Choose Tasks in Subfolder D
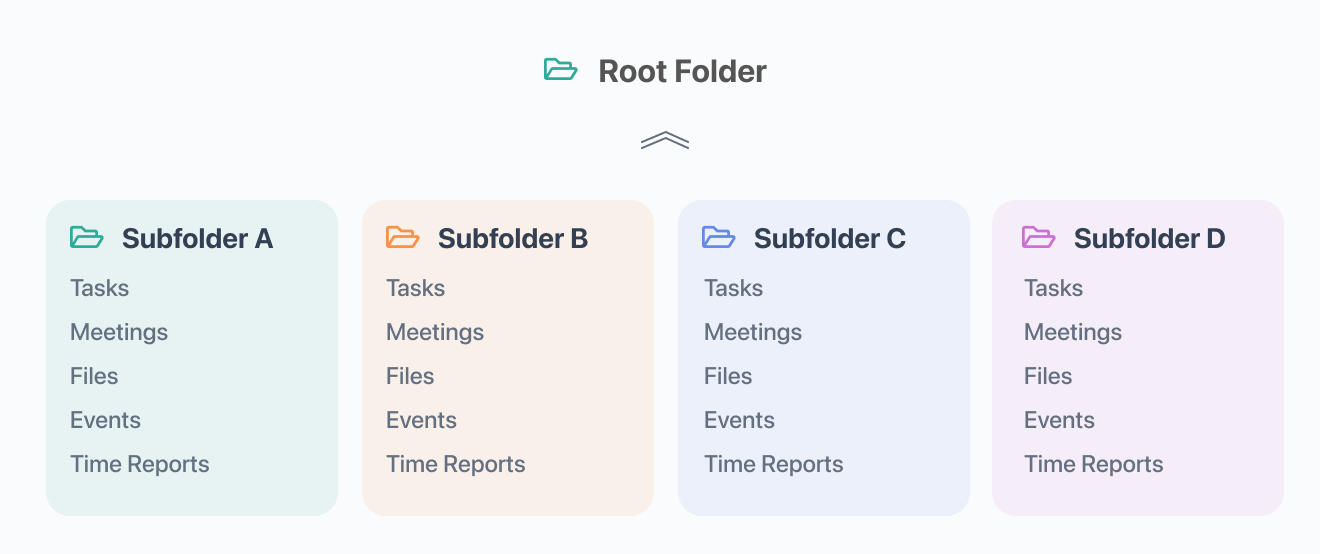The height and width of the screenshot is (554, 1320). pos(1053,288)
